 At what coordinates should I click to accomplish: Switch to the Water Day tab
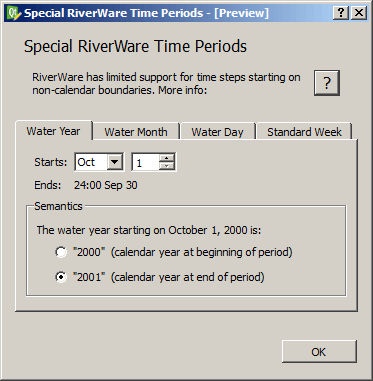click(217, 132)
